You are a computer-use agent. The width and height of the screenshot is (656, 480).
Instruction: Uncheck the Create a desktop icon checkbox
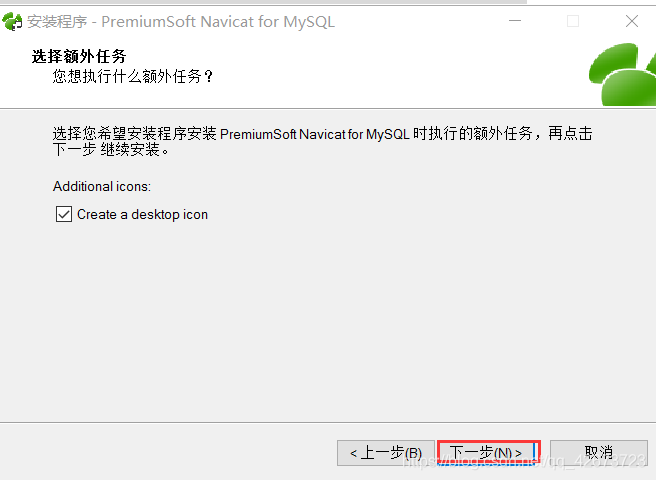[64, 214]
